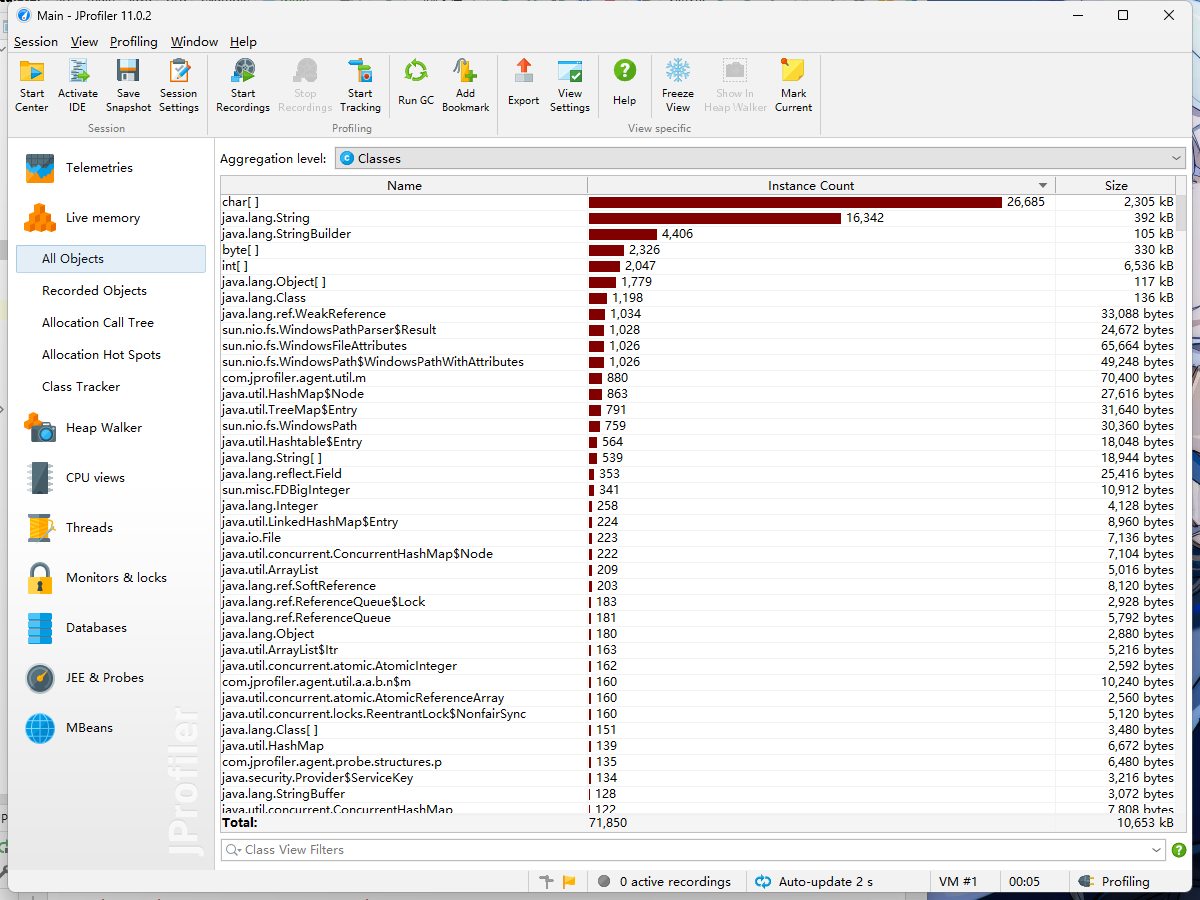Open the Window menu
Image resolution: width=1200 pixels, height=900 pixels.
click(194, 42)
